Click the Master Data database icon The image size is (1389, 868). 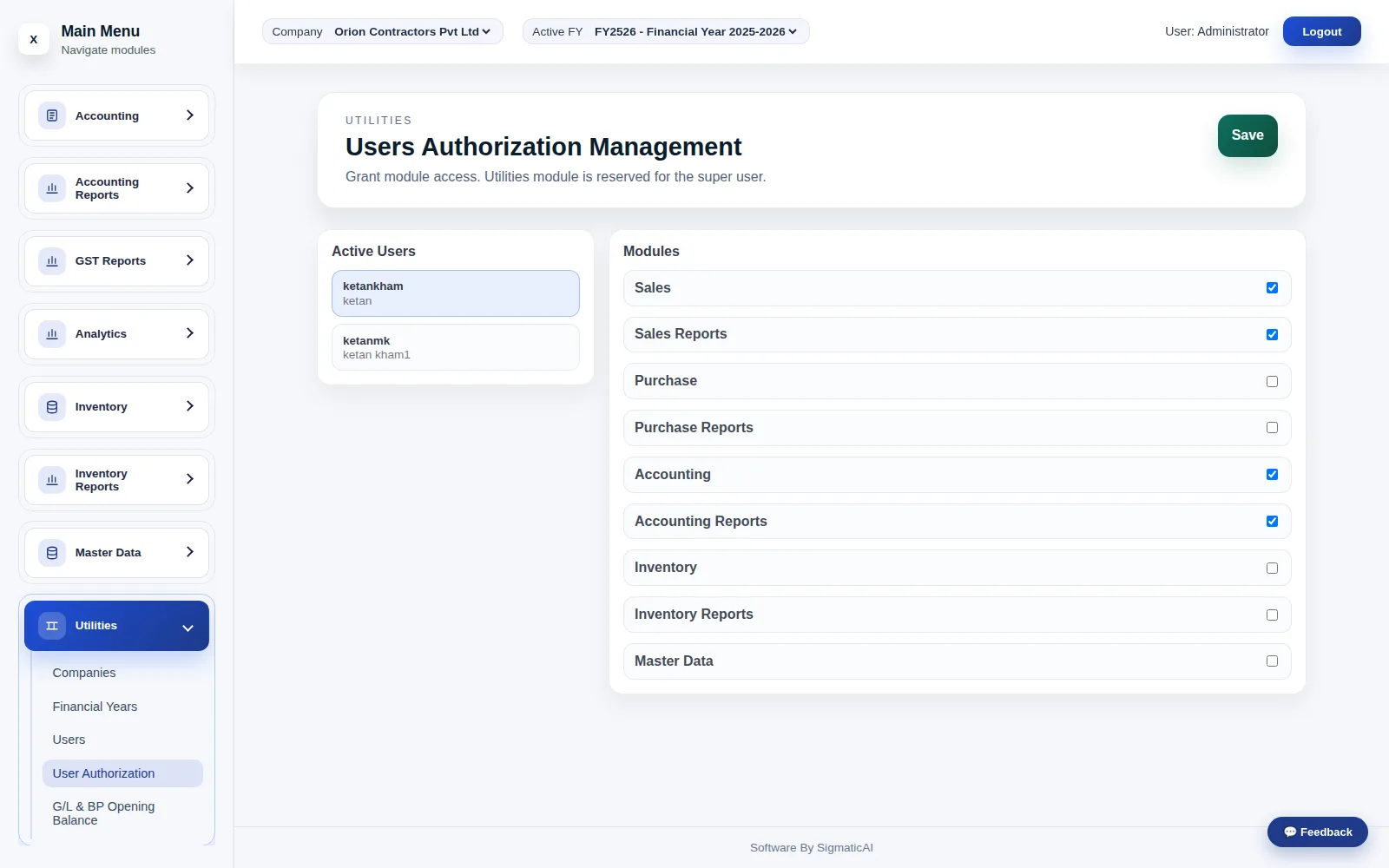tap(52, 553)
